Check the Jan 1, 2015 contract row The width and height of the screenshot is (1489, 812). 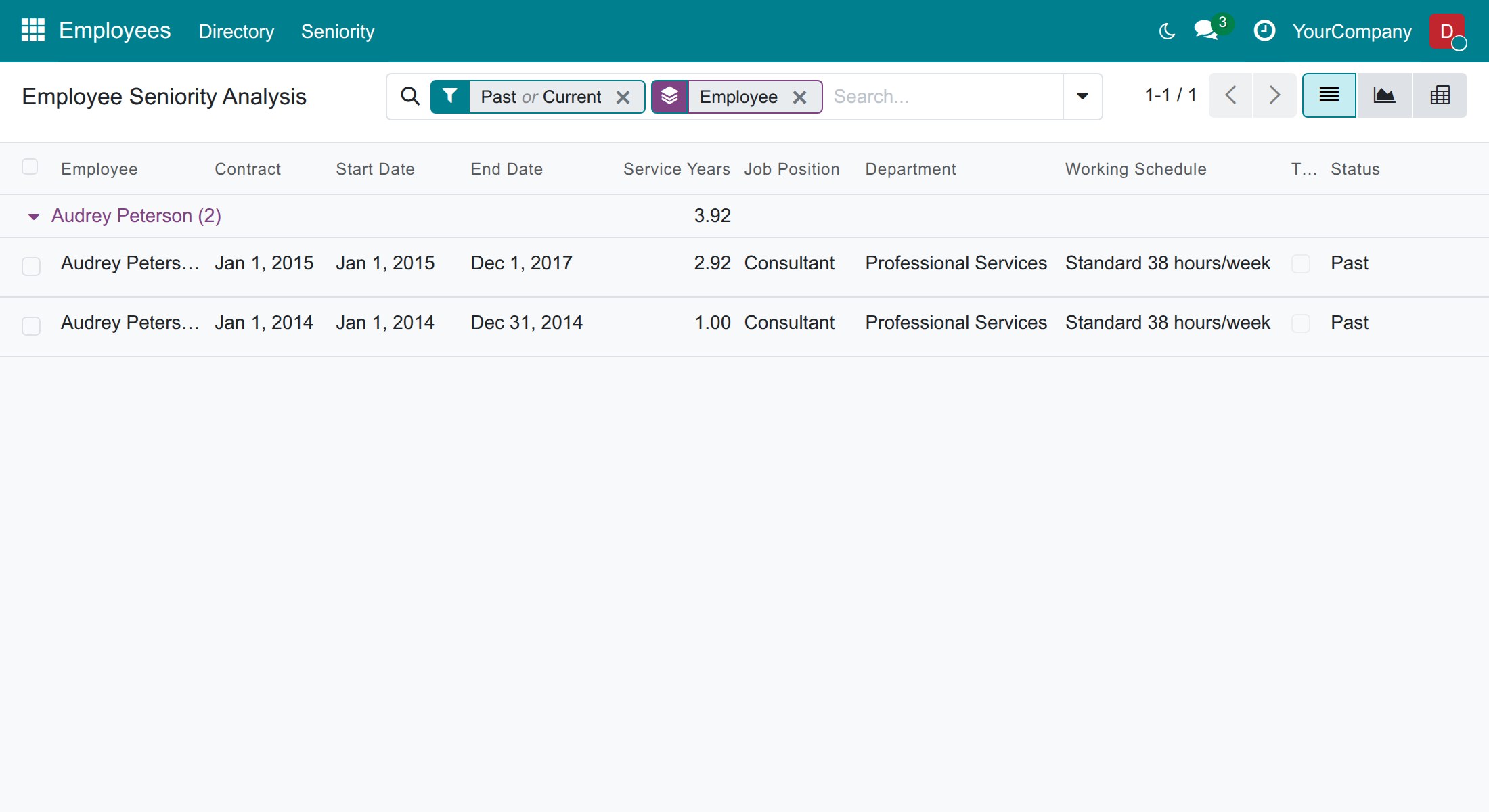pos(31,267)
